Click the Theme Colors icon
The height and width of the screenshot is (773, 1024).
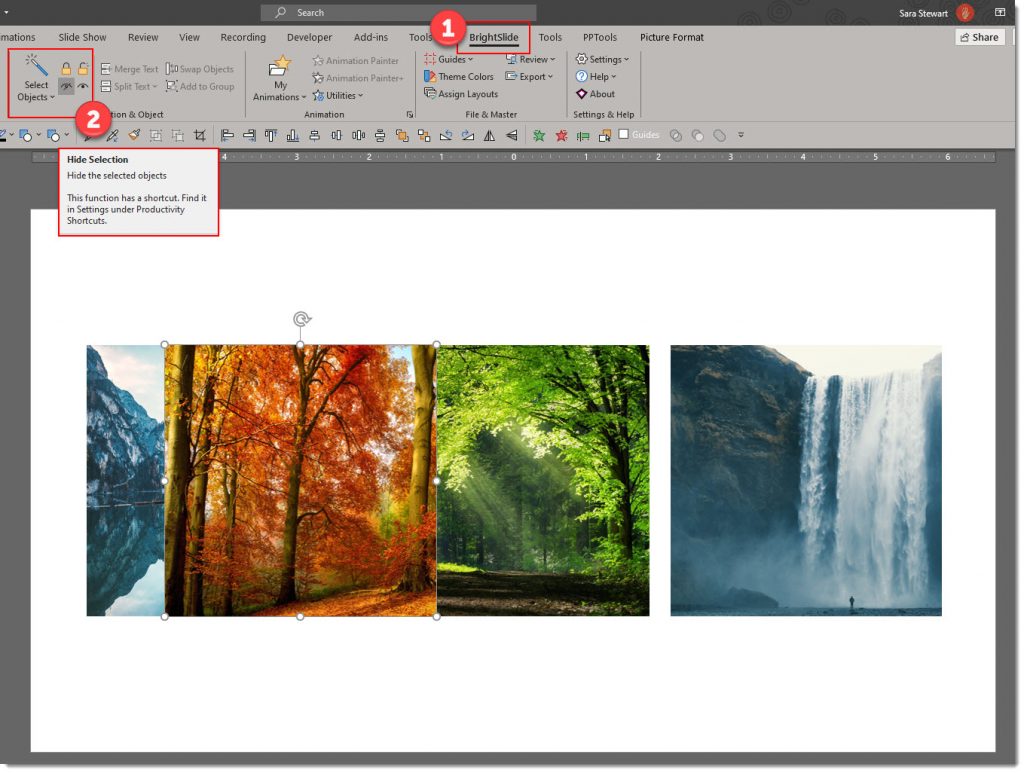point(430,76)
